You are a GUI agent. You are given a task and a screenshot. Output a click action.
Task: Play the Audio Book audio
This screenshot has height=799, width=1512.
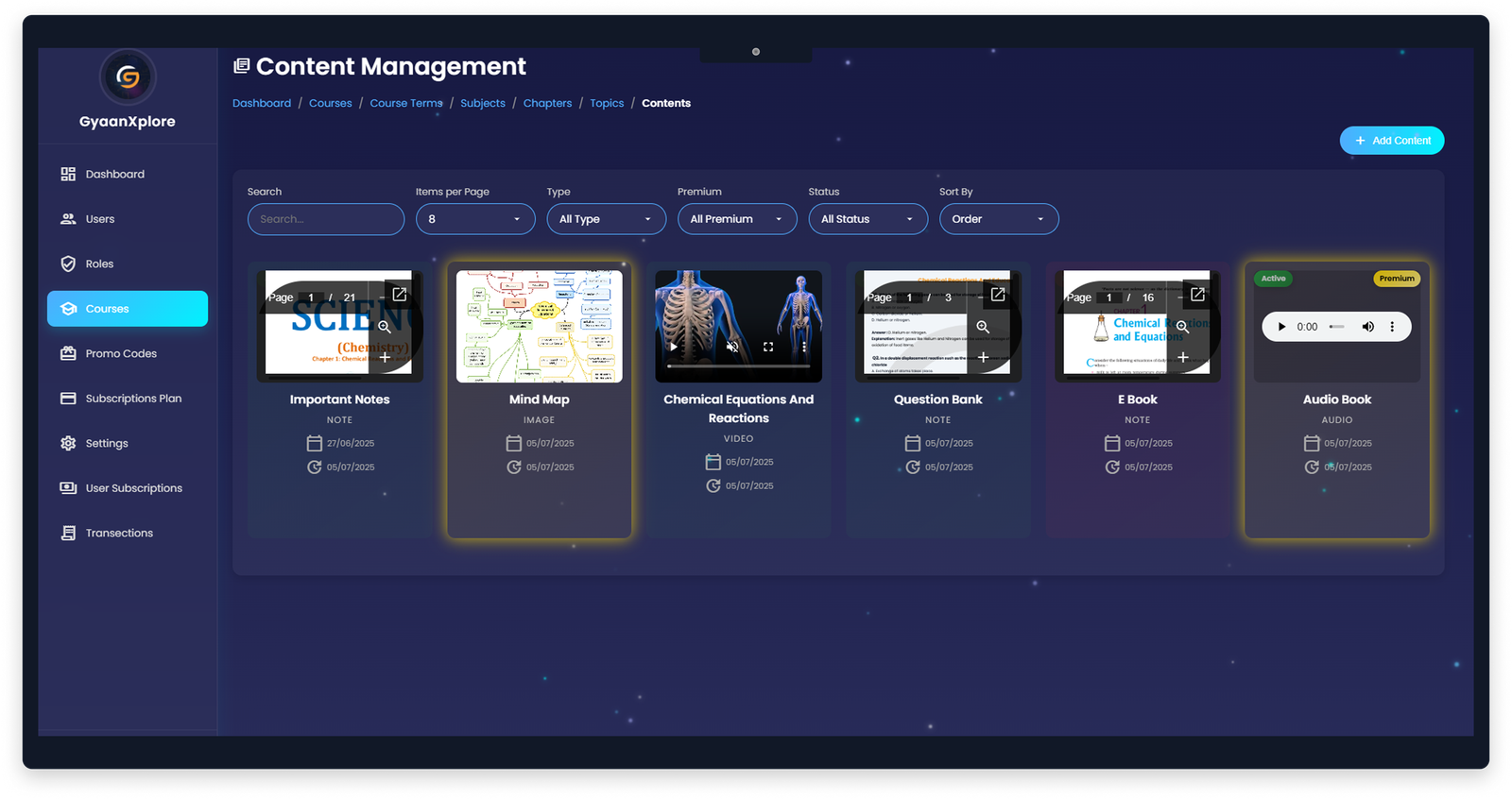1281,327
